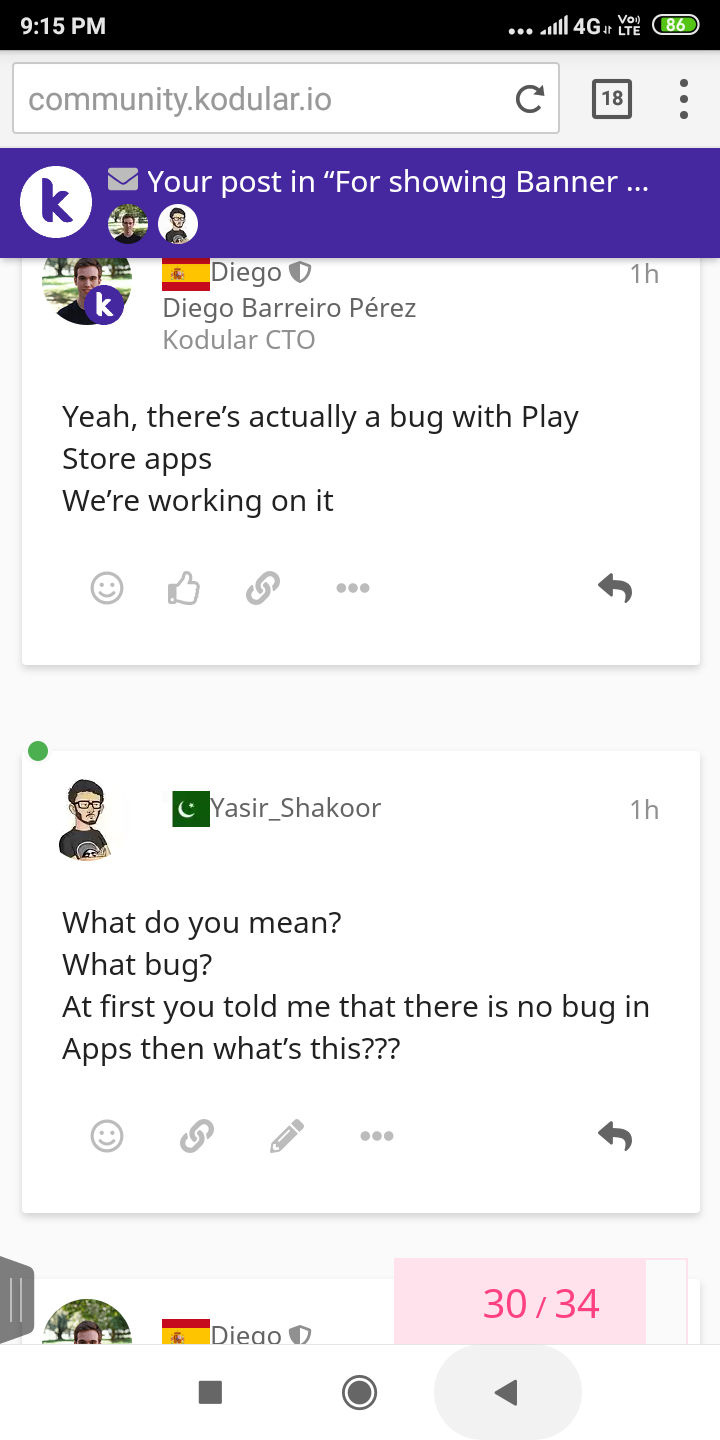Open the browser tab switcher showing 18
The width and height of the screenshot is (720, 1440).
(612, 99)
